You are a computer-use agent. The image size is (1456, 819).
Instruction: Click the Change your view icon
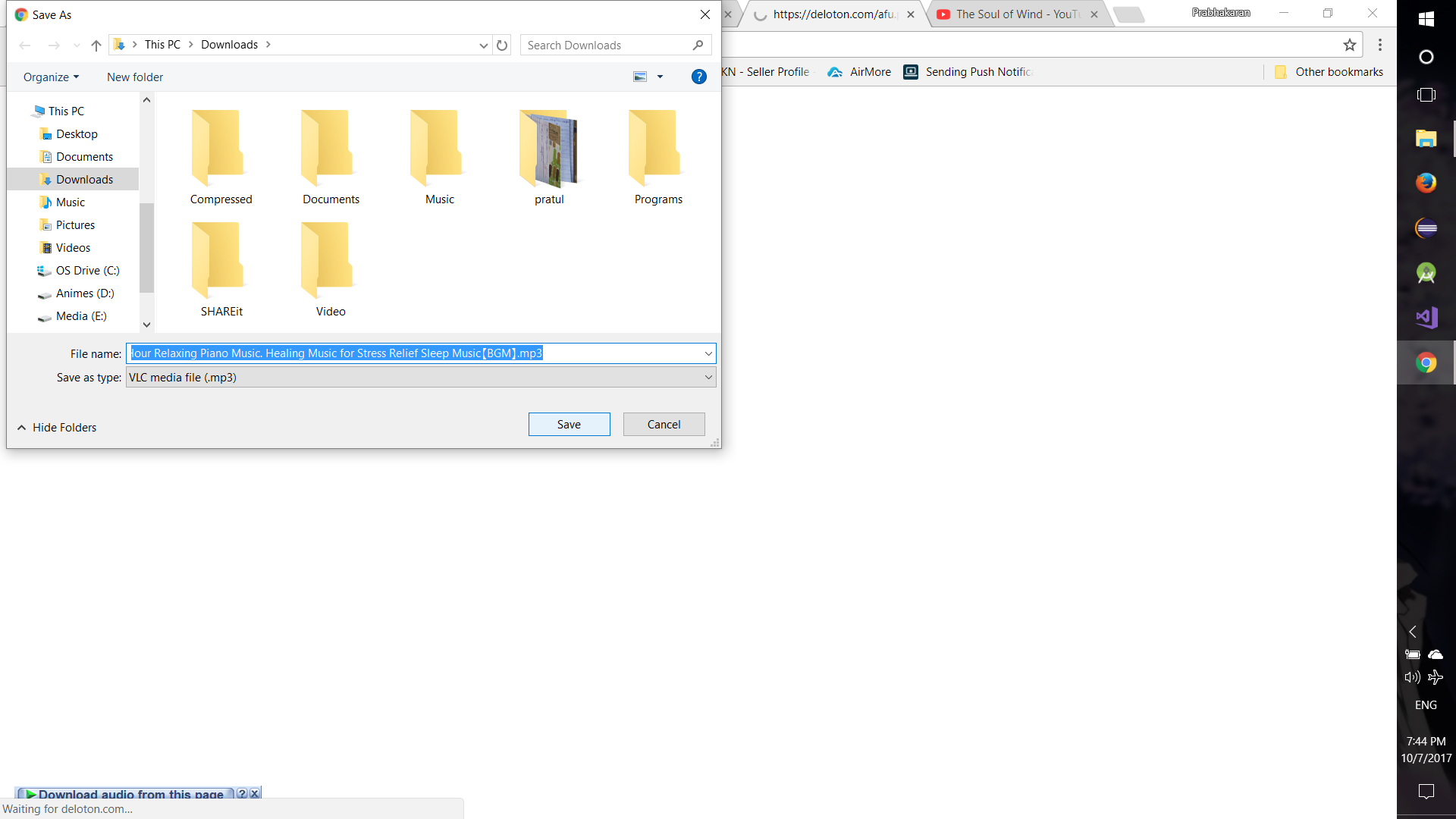[640, 77]
